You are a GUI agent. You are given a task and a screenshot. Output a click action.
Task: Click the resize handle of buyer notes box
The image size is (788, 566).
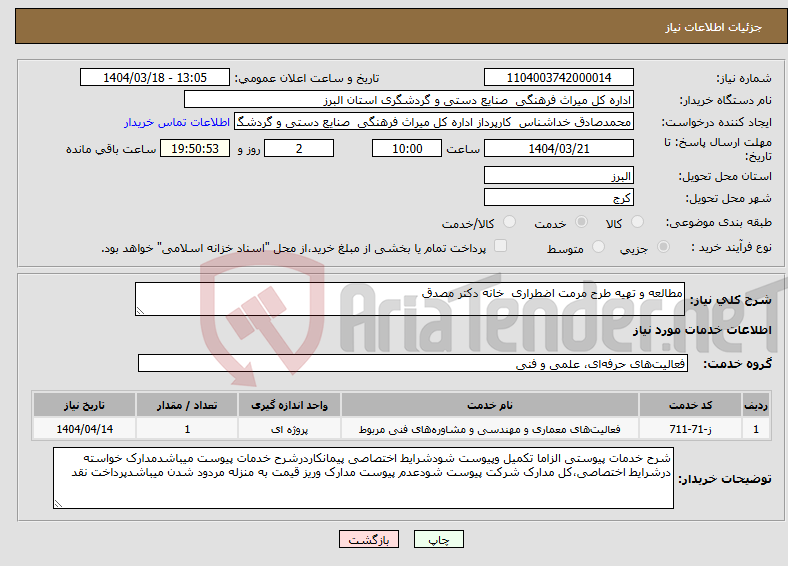pos(58,504)
